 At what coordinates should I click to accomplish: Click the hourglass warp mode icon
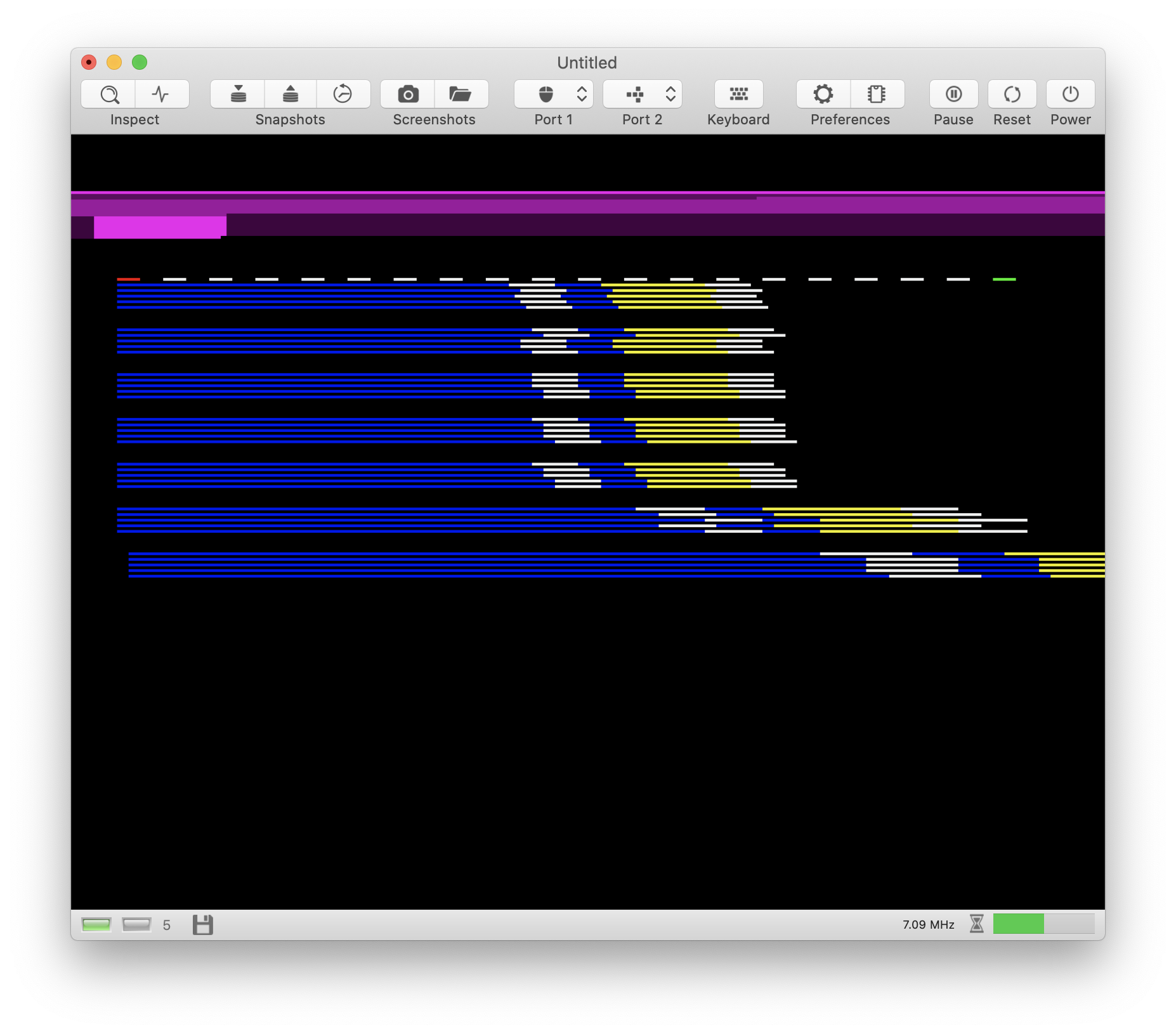click(x=977, y=924)
